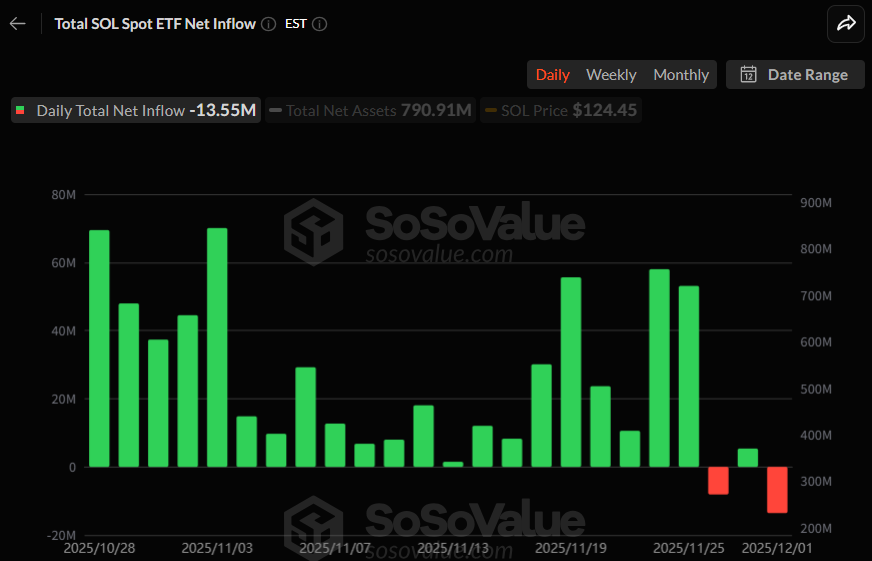This screenshot has width=872, height=561.
Task: Click the share arrow icon
Action: [x=845, y=24]
